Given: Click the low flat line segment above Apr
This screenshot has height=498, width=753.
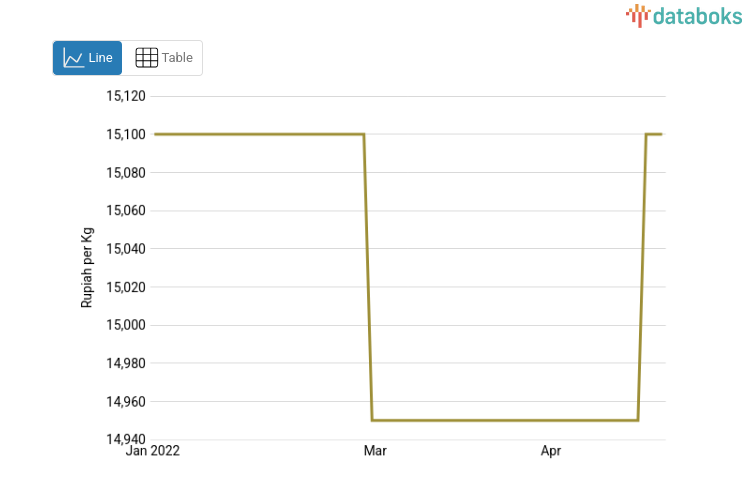Looking at the screenshot, I should coord(551,420).
